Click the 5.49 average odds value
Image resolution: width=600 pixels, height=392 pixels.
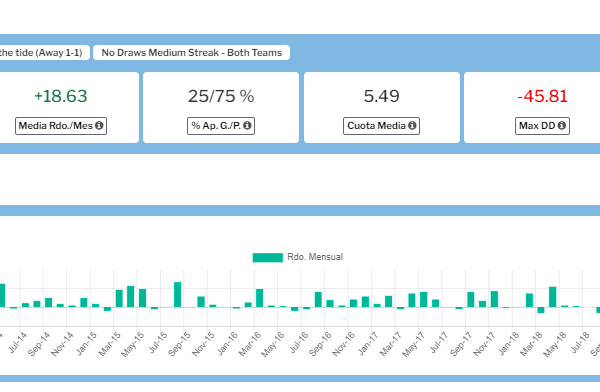[x=382, y=96]
